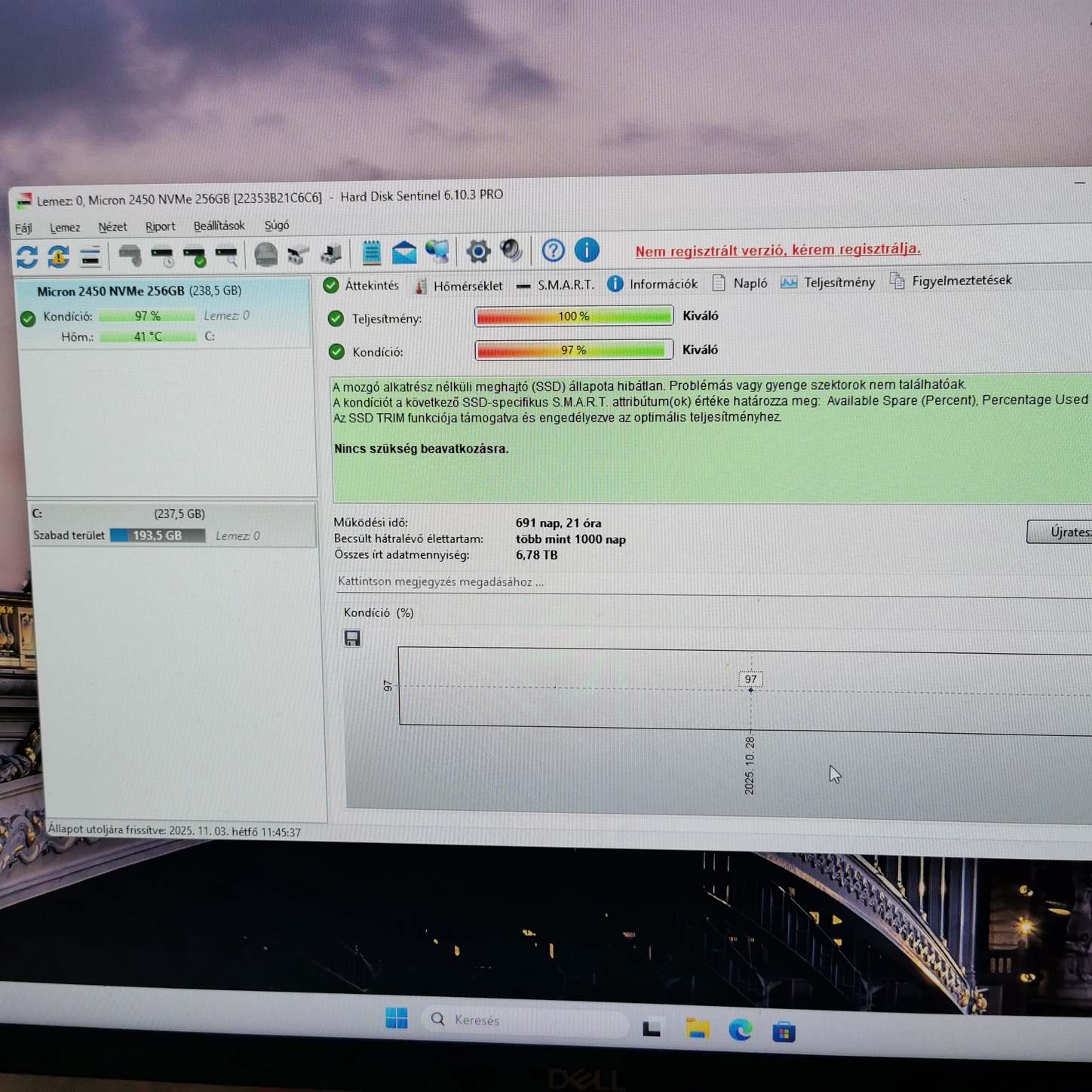
Task: Click the Kondíció 97 % bar in main panel
Action: click(574, 350)
